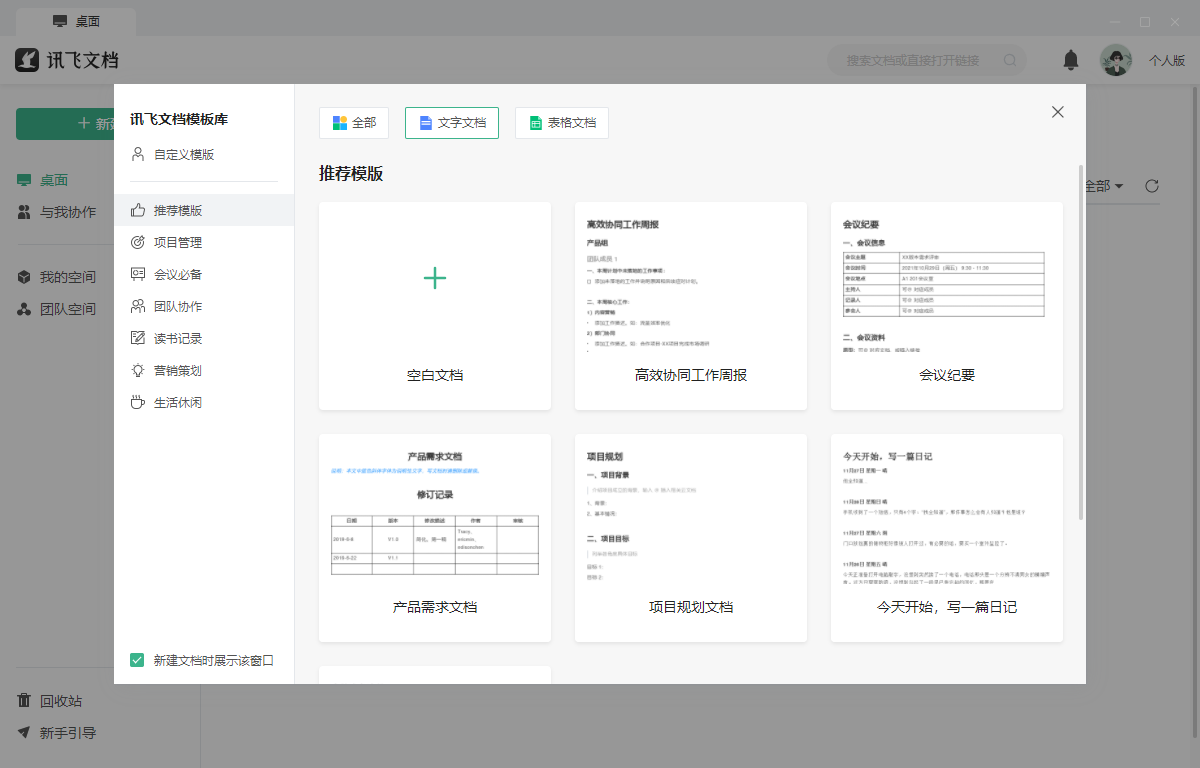Create a 空白文档 blank document
The image size is (1200, 768).
[435, 305]
